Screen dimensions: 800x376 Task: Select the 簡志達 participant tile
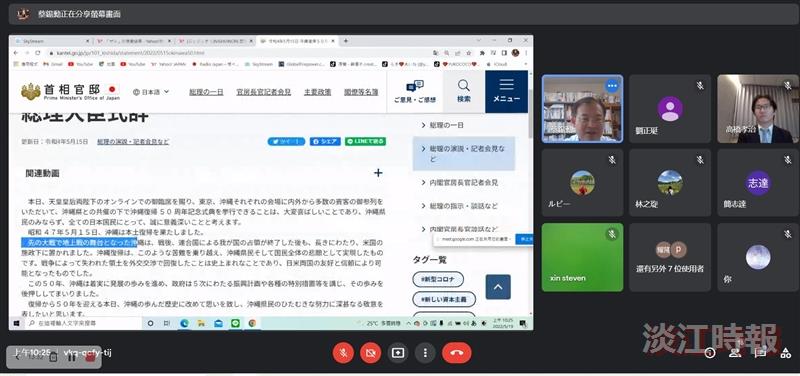758,183
